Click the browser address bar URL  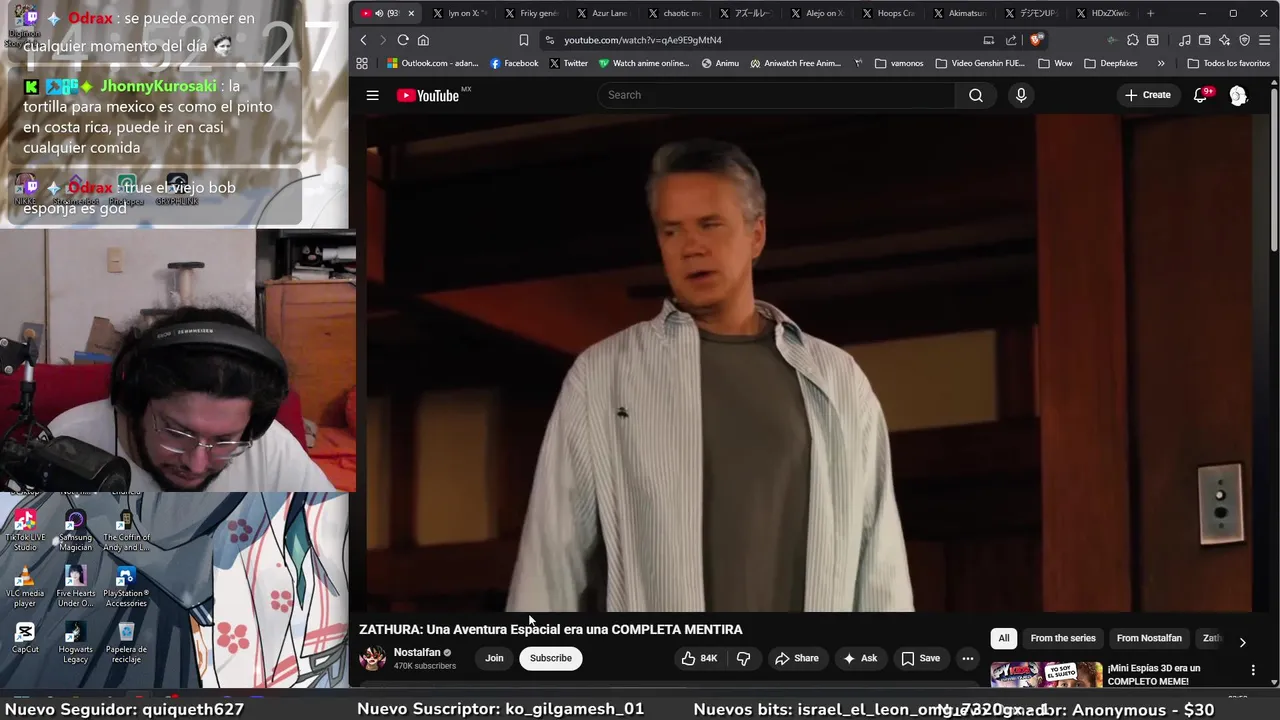(642, 40)
